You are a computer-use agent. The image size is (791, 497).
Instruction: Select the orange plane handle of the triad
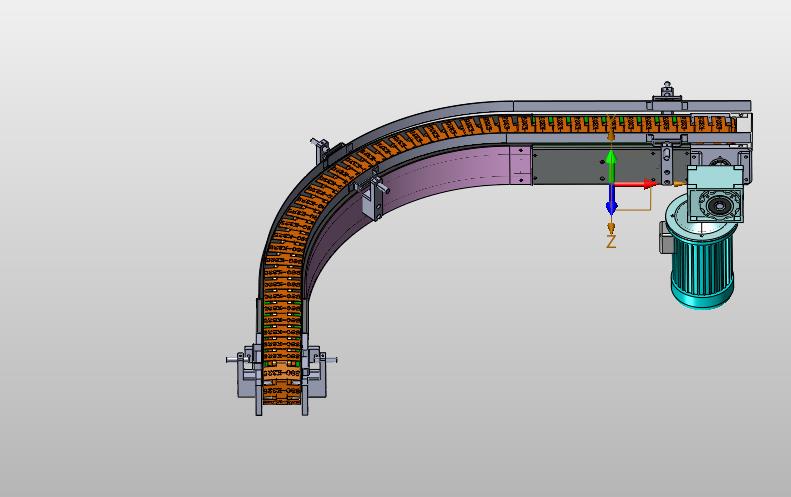click(x=634, y=198)
